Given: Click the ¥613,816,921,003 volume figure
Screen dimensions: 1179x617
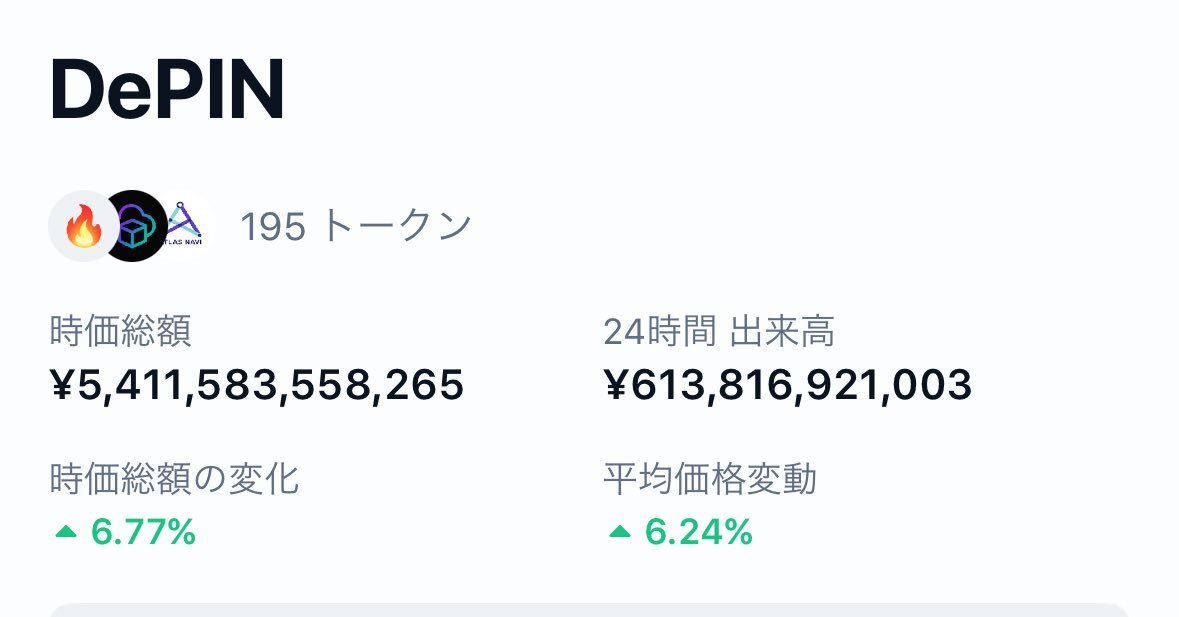Looking at the screenshot, I should pos(788,385).
